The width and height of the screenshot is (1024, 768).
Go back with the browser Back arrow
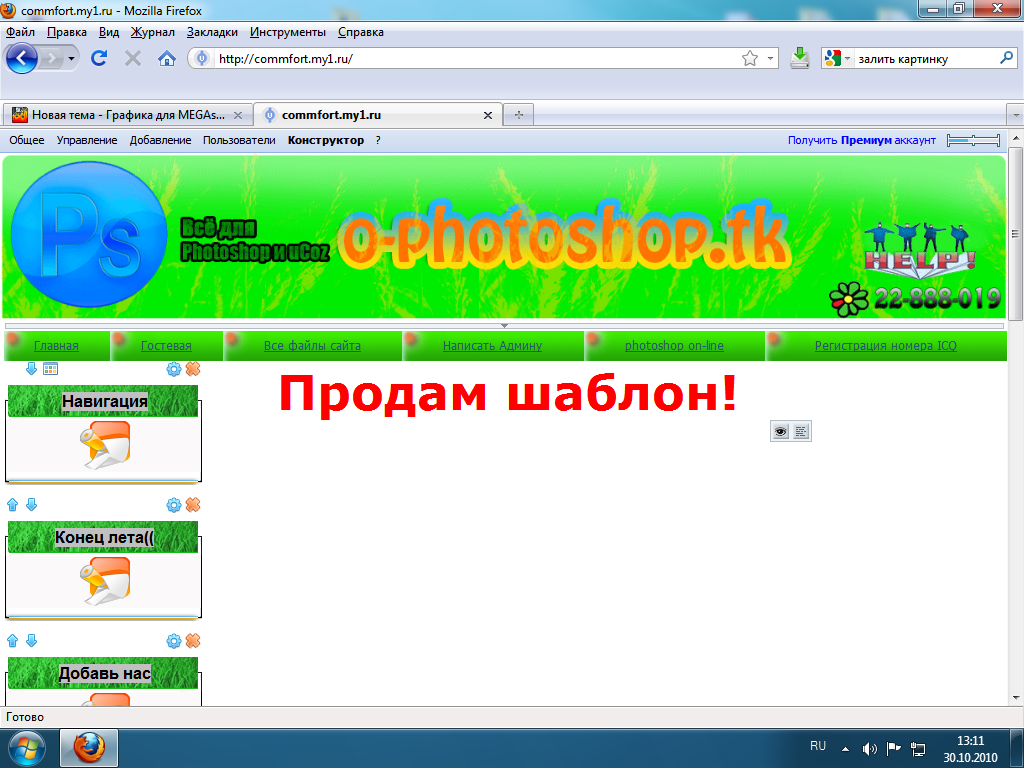point(22,59)
